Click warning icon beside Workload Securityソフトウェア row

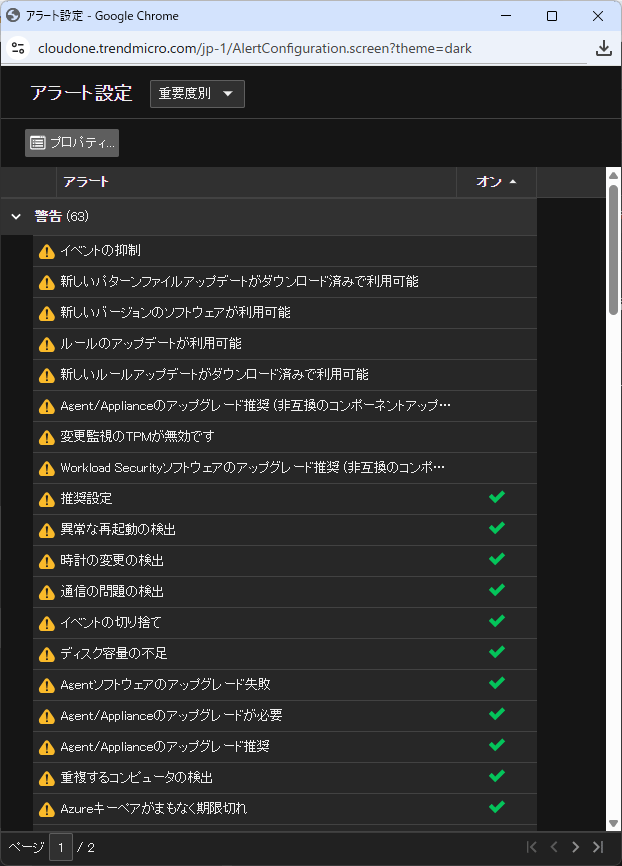[x=47, y=468]
